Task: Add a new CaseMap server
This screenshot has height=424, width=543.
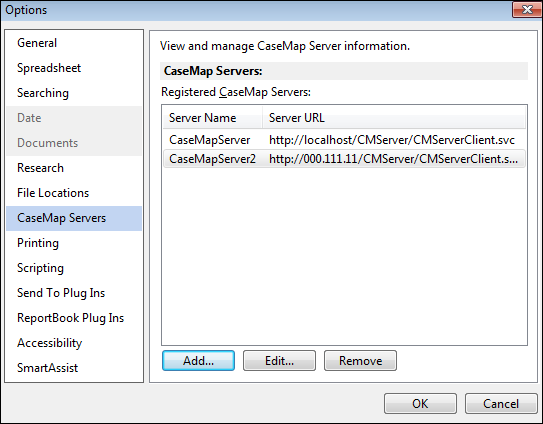Action: (198, 361)
